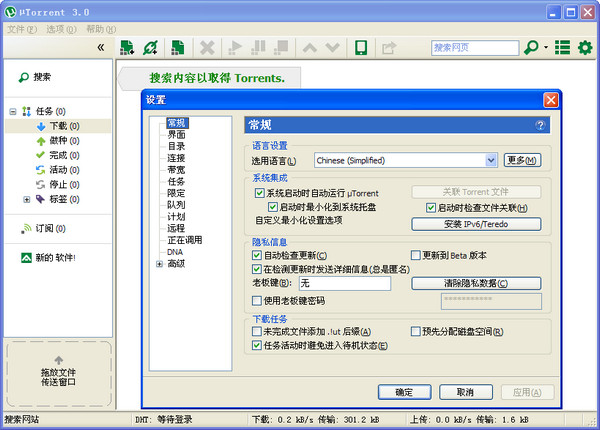Click the Create New Torrent icon
This screenshot has height=430, width=600.
pyautogui.click(x=177, y=47)
